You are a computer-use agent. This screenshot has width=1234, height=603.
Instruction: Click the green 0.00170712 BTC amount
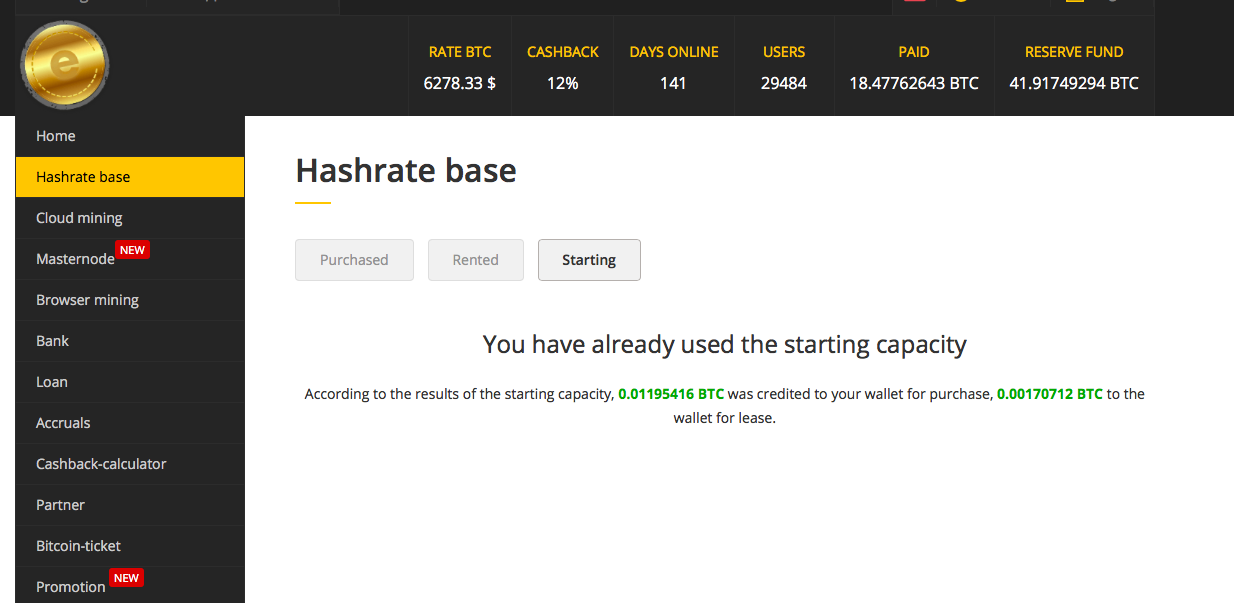click(1050, 394)
